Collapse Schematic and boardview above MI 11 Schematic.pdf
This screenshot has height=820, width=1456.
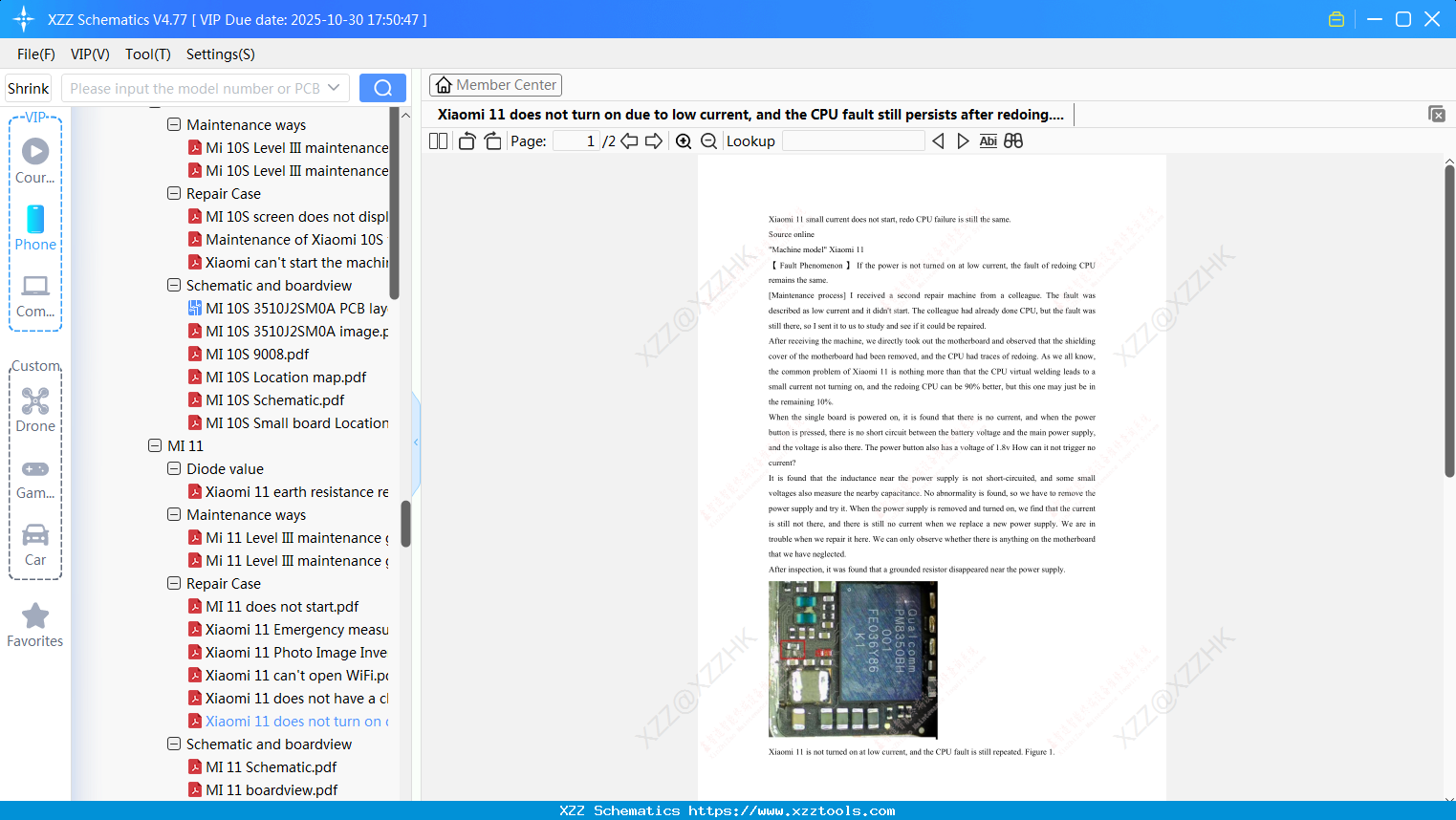pyautogui.click(x=174, y=744)
